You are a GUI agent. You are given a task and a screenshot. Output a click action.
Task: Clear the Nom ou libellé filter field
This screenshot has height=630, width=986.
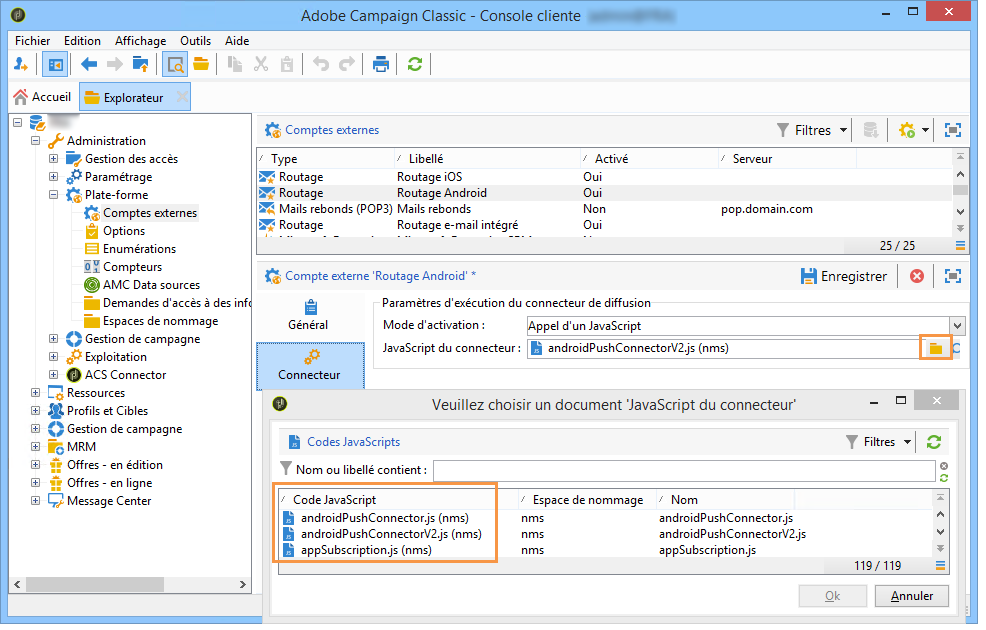(944, 466)
